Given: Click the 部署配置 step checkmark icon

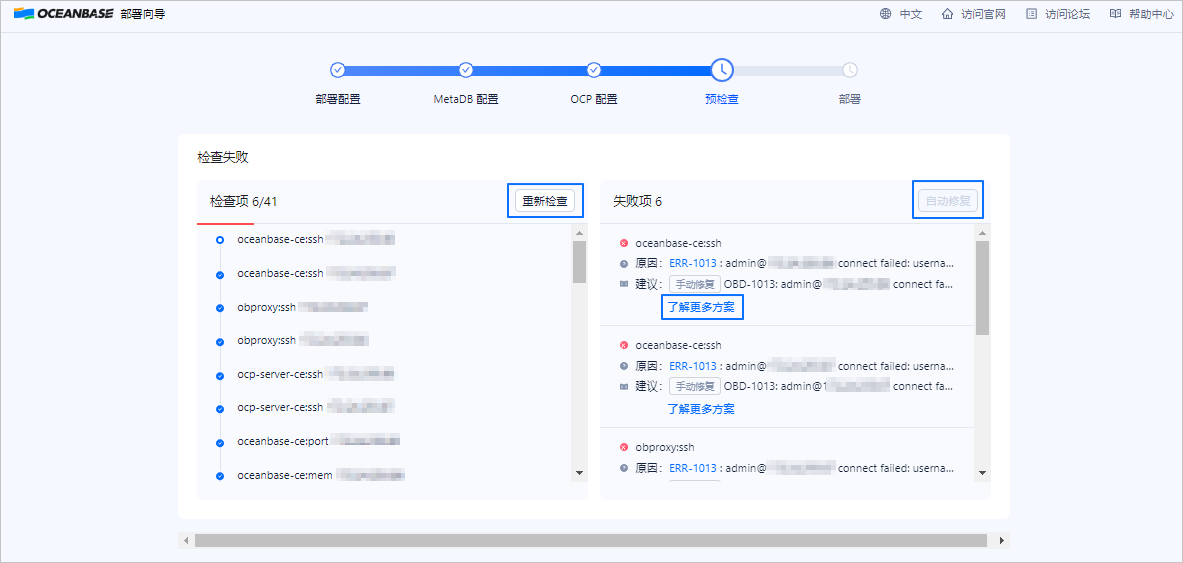Looking at the screenshot, I should pos(338,70).
